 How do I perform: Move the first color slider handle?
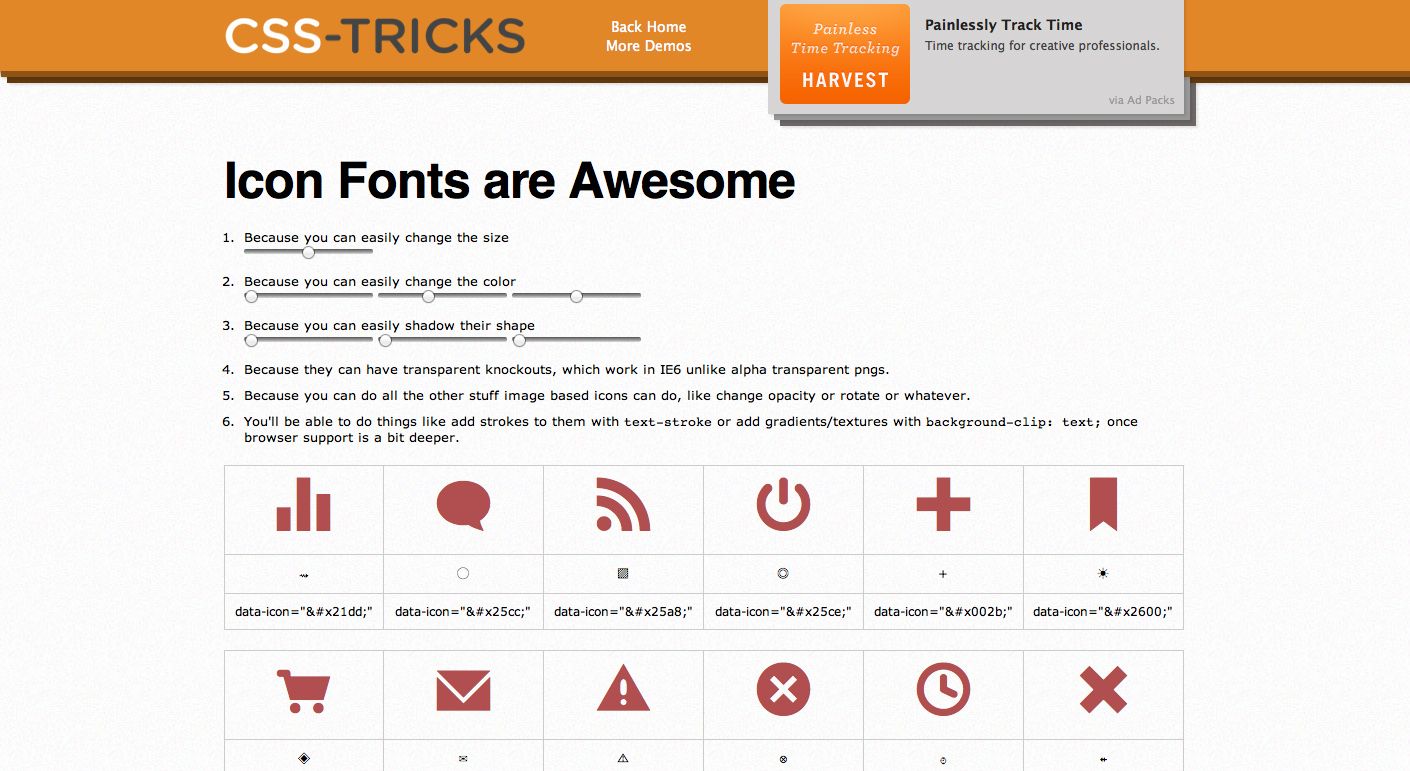(x=251, y=296)
